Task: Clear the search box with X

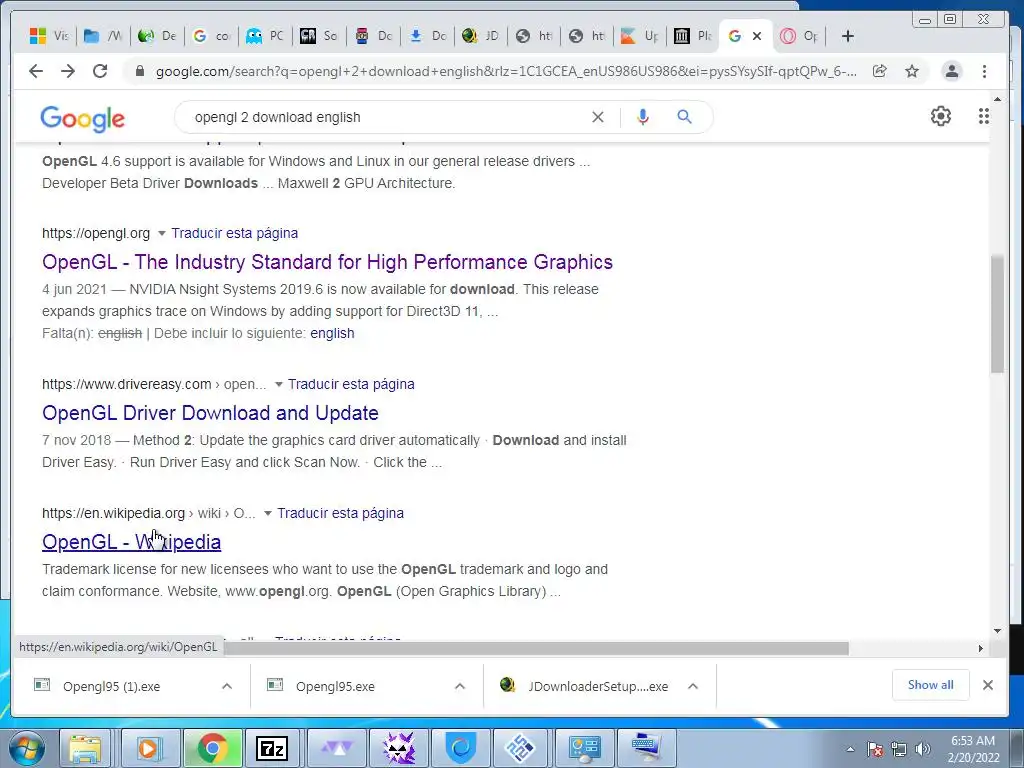Action: [x=598, y=117]
